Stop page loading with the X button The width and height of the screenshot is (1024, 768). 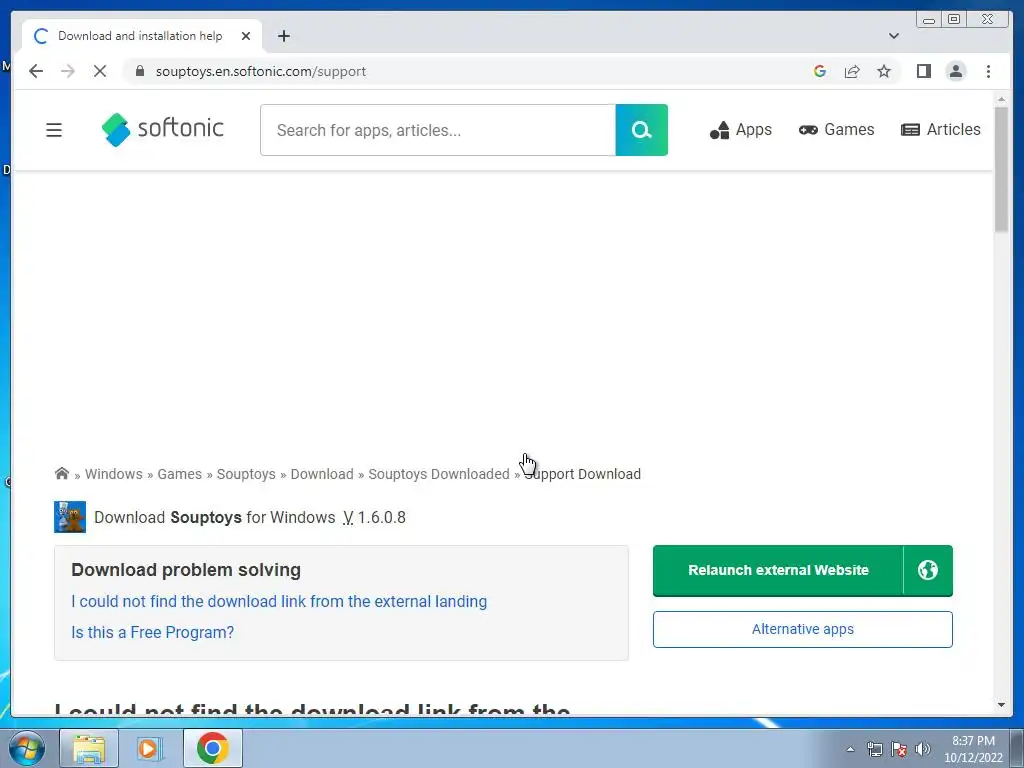tap(100, 71)
